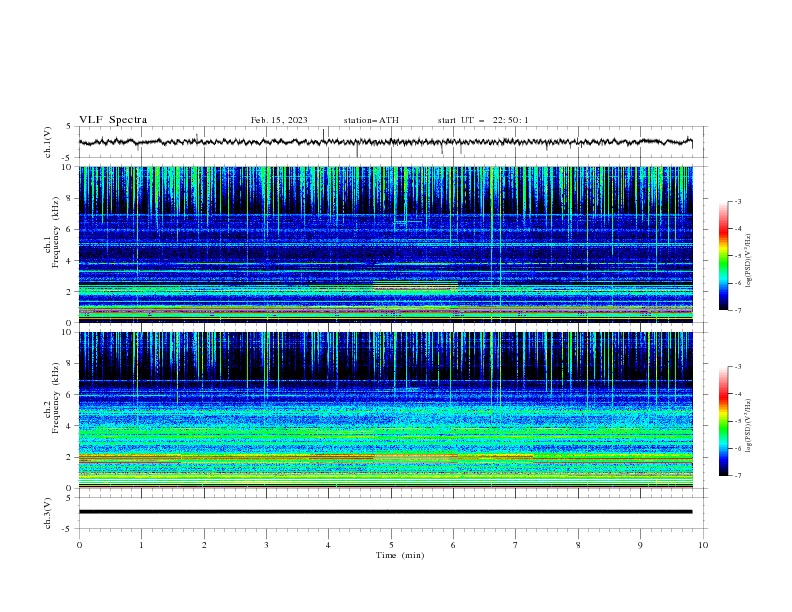Viewport: 792px width, 612px height.
Task: Click the "ch.3(V)" axis label
Action: pos(48,513)
